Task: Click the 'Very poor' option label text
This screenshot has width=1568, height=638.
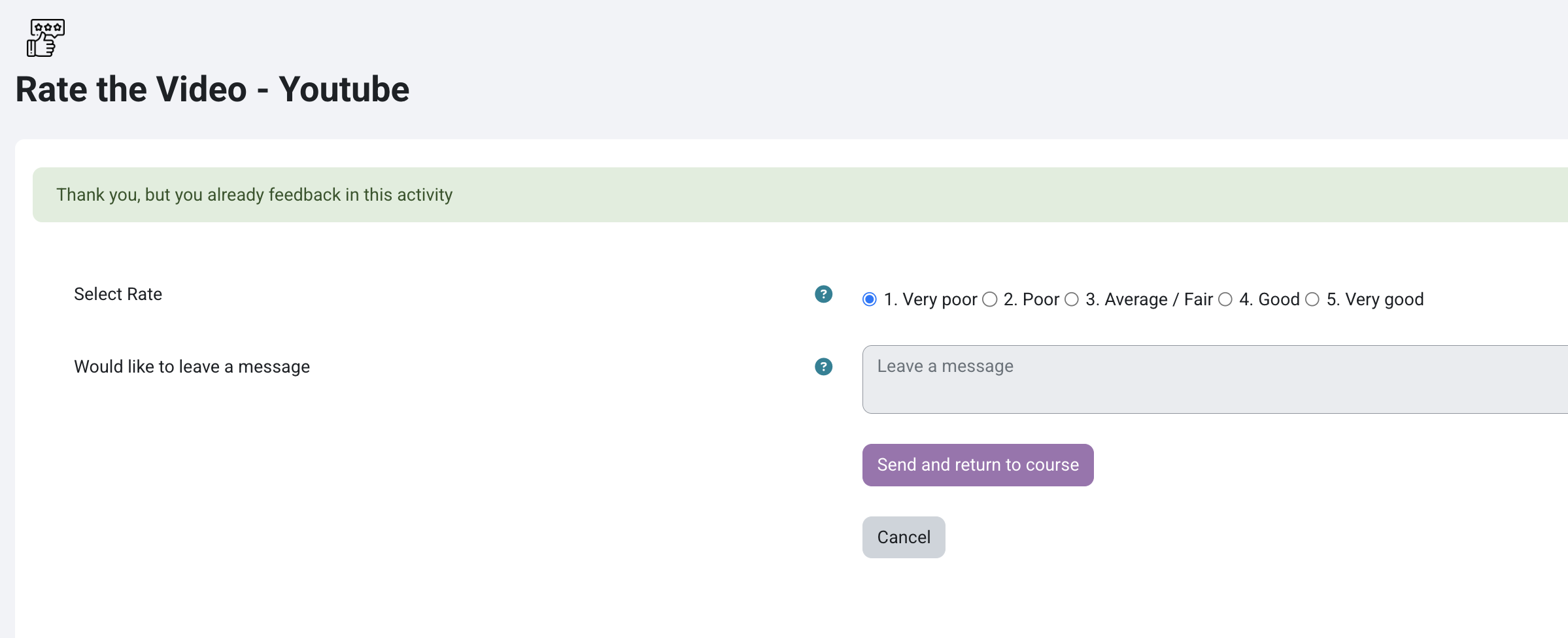Action: point(930,299)
